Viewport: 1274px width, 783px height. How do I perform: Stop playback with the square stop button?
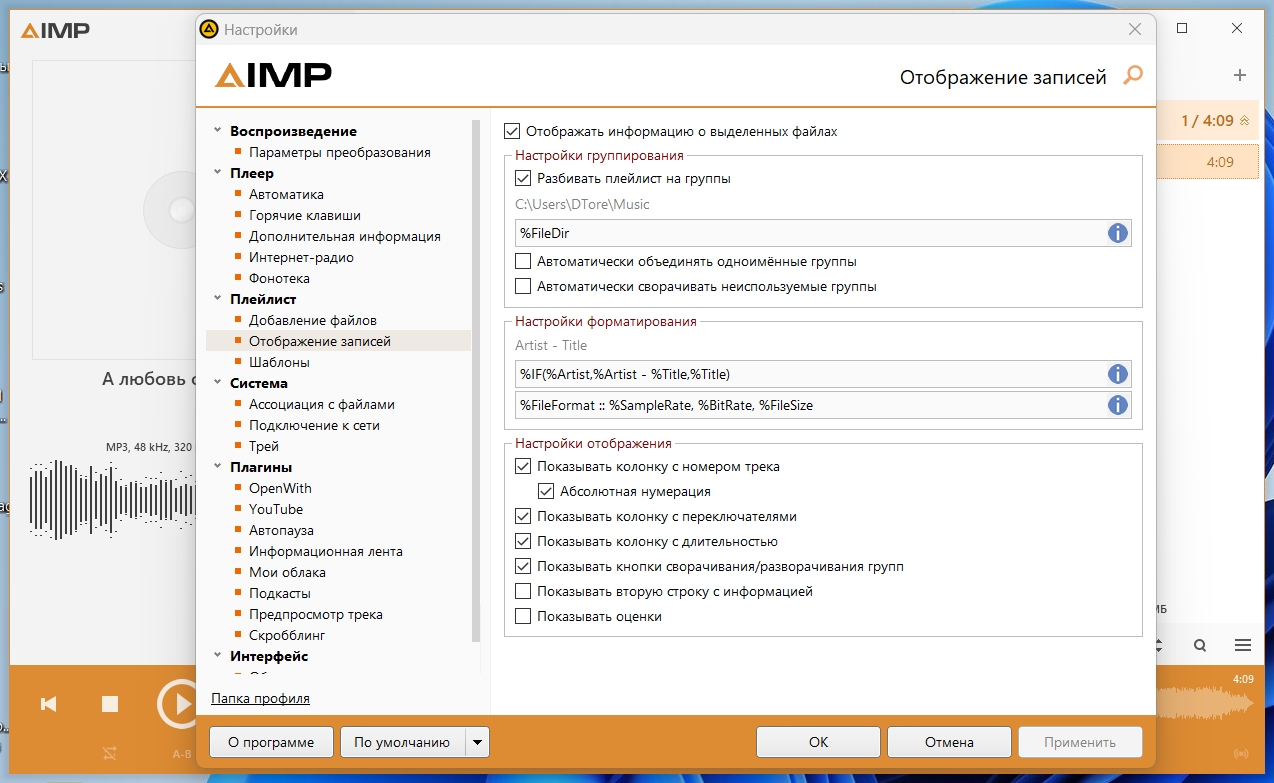110,704
